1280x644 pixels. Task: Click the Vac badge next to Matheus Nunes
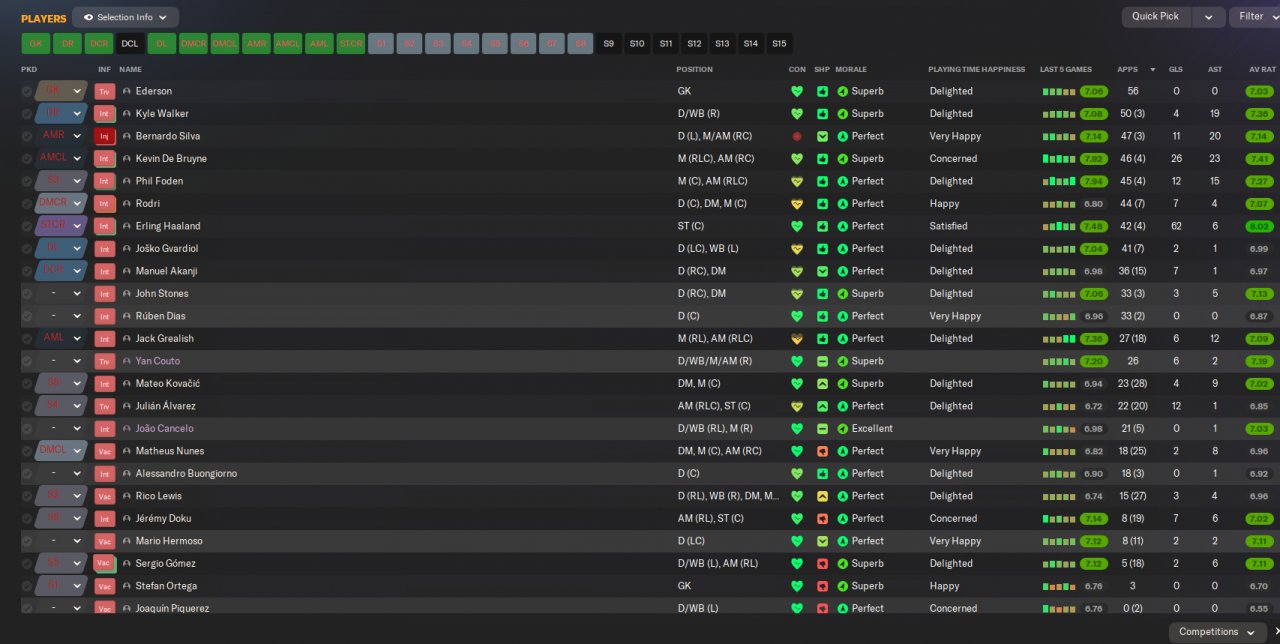(104, 451)
